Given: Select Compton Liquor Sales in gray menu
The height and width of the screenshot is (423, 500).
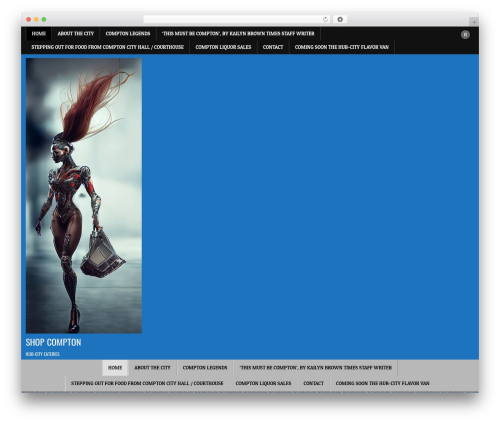Looking at the screenshot, I should tap(263, 383).
